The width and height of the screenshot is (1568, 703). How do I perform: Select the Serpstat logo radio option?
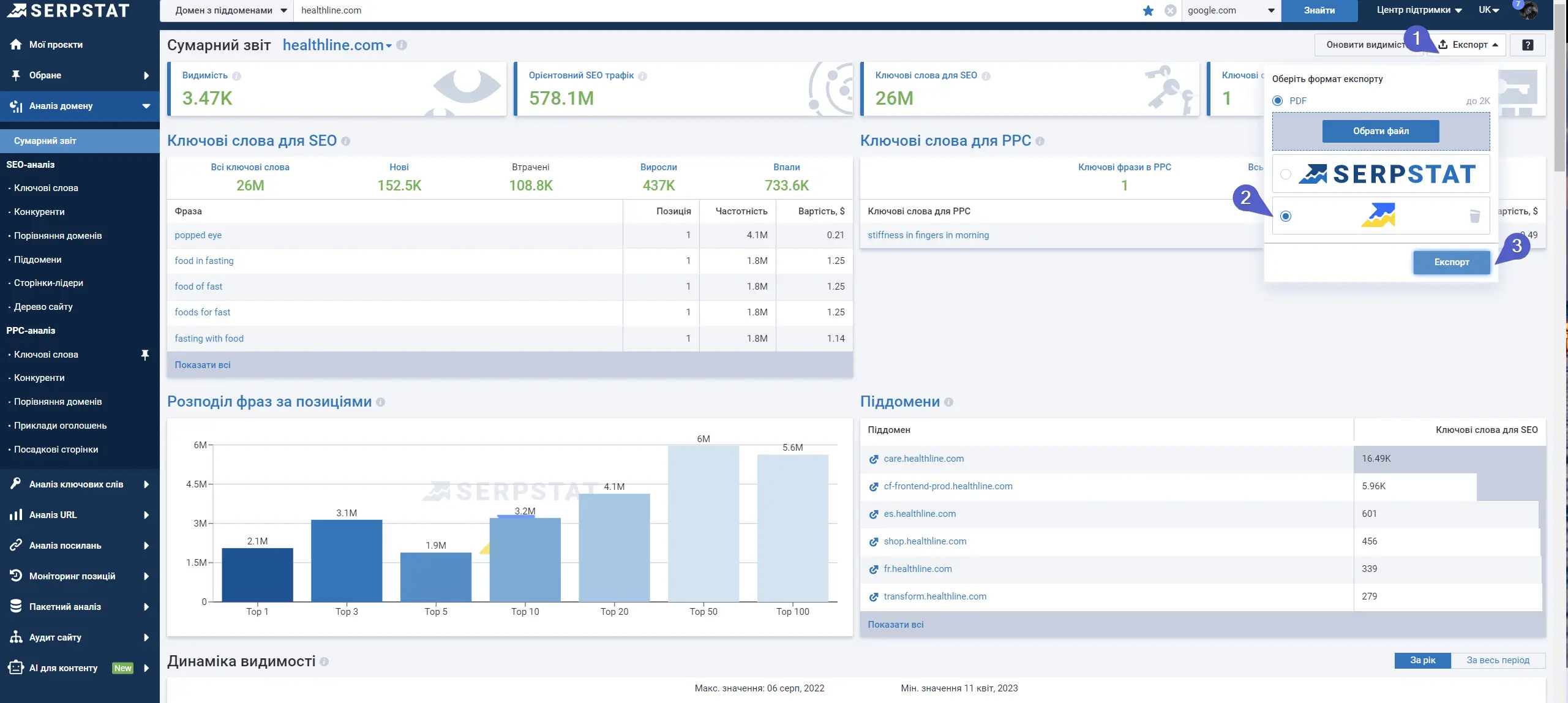point(1286,175)
